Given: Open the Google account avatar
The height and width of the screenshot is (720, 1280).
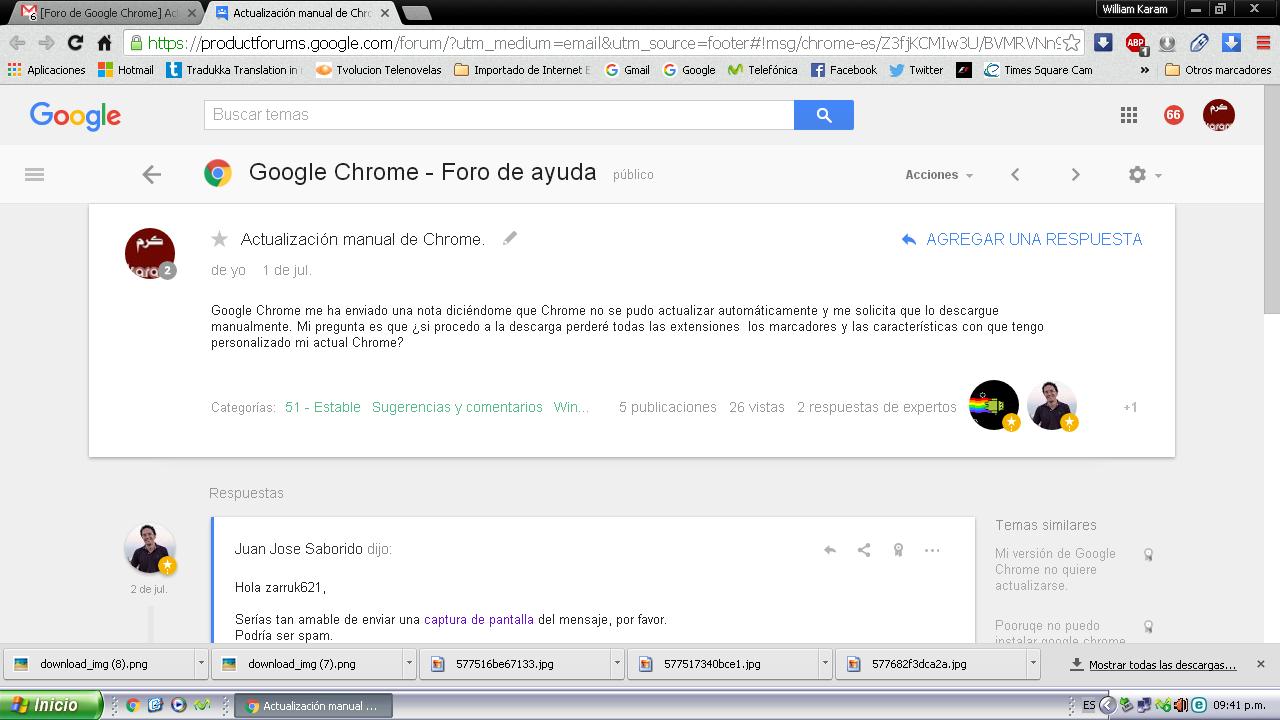Looking at the screenshot, I should [1218, 115].
